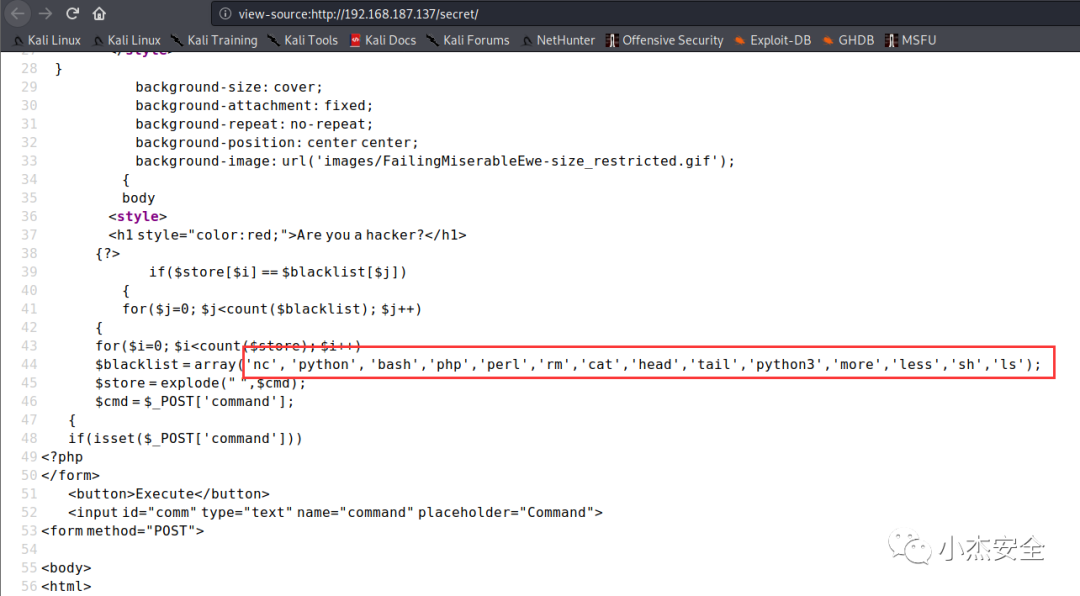Click Exploit-DB orange favicon

pos(740,41)
